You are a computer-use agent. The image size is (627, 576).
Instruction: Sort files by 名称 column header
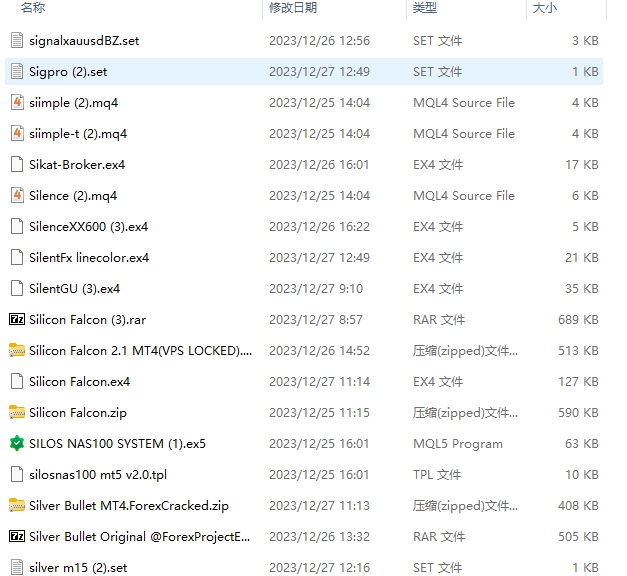33,8
